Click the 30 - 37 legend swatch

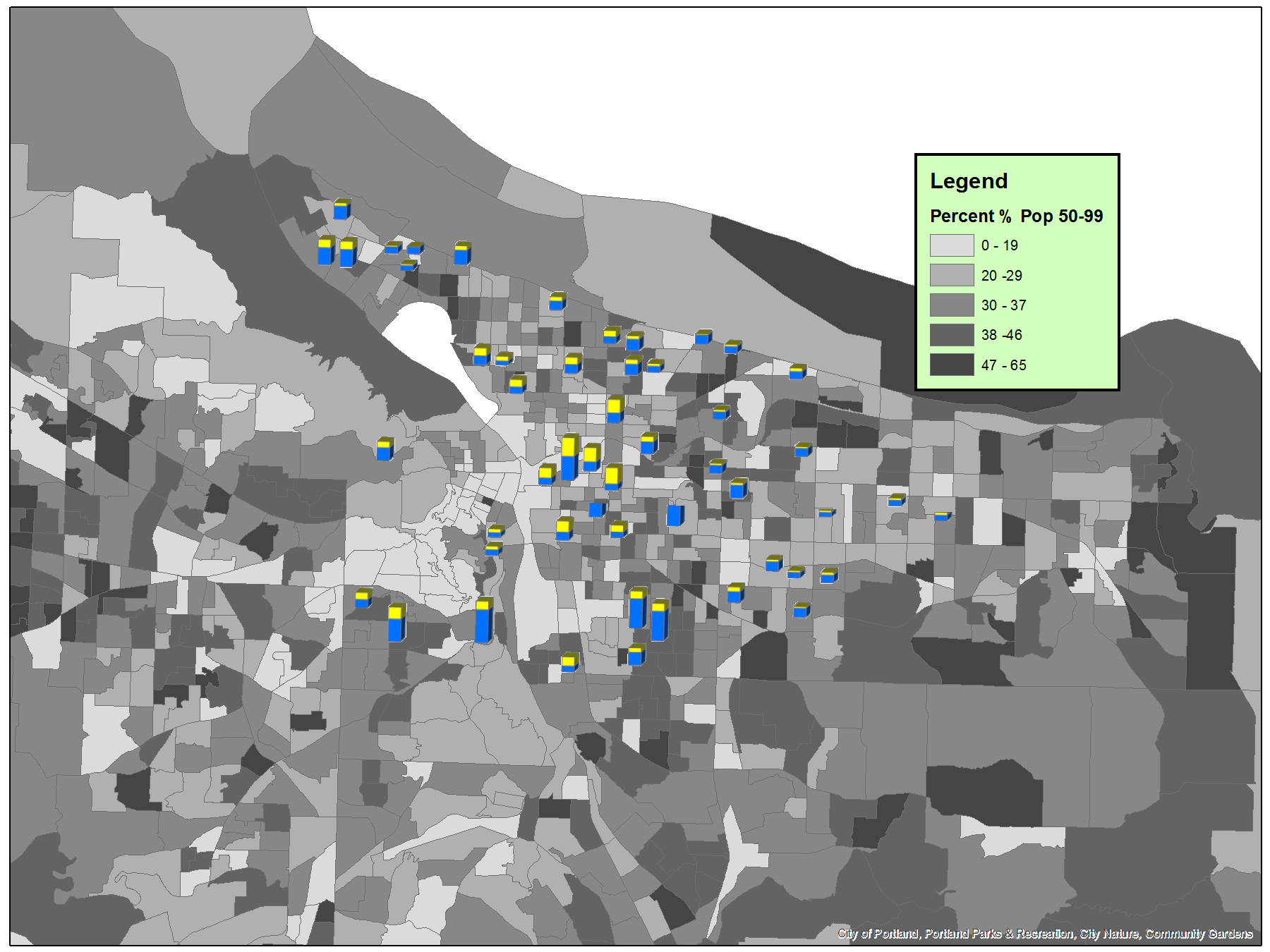point(951,305)
